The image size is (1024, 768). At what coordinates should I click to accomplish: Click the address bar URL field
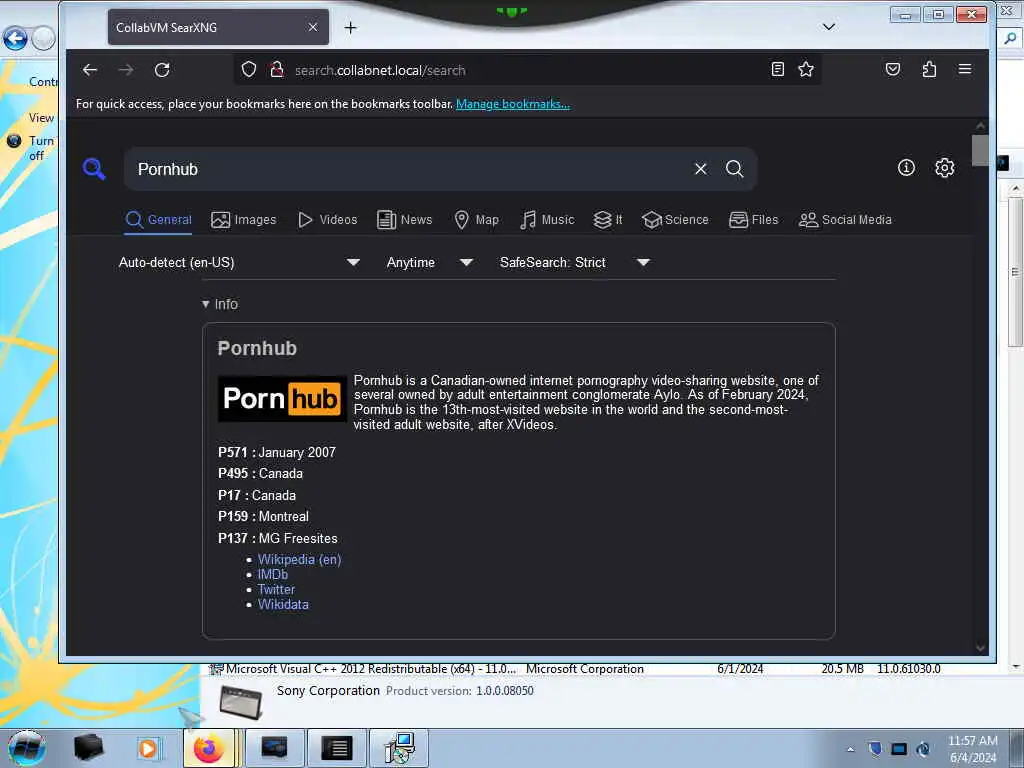tap(529, 70)
